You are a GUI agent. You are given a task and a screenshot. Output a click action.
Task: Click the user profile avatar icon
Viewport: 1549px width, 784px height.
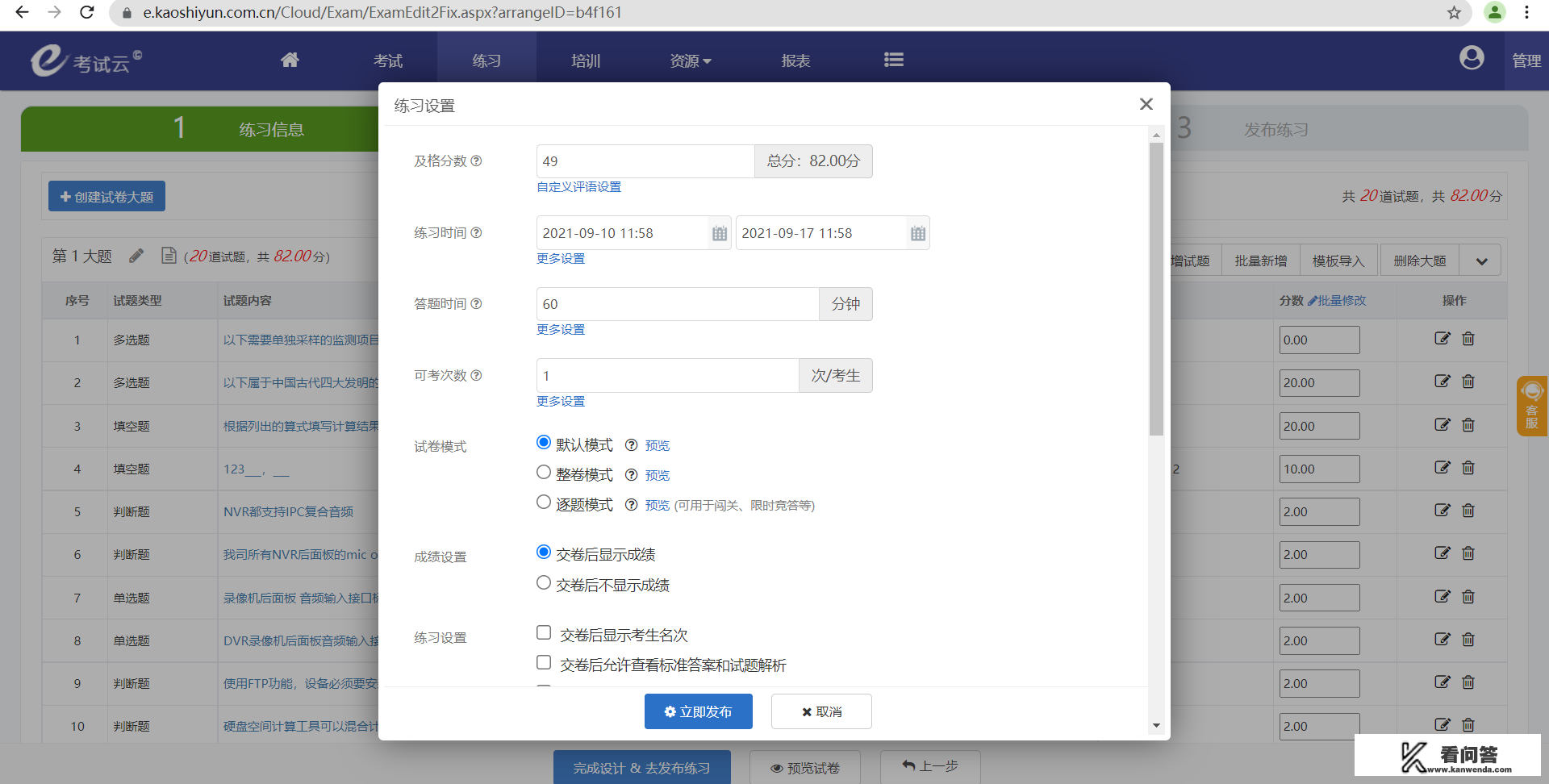tap(1472, 58)
